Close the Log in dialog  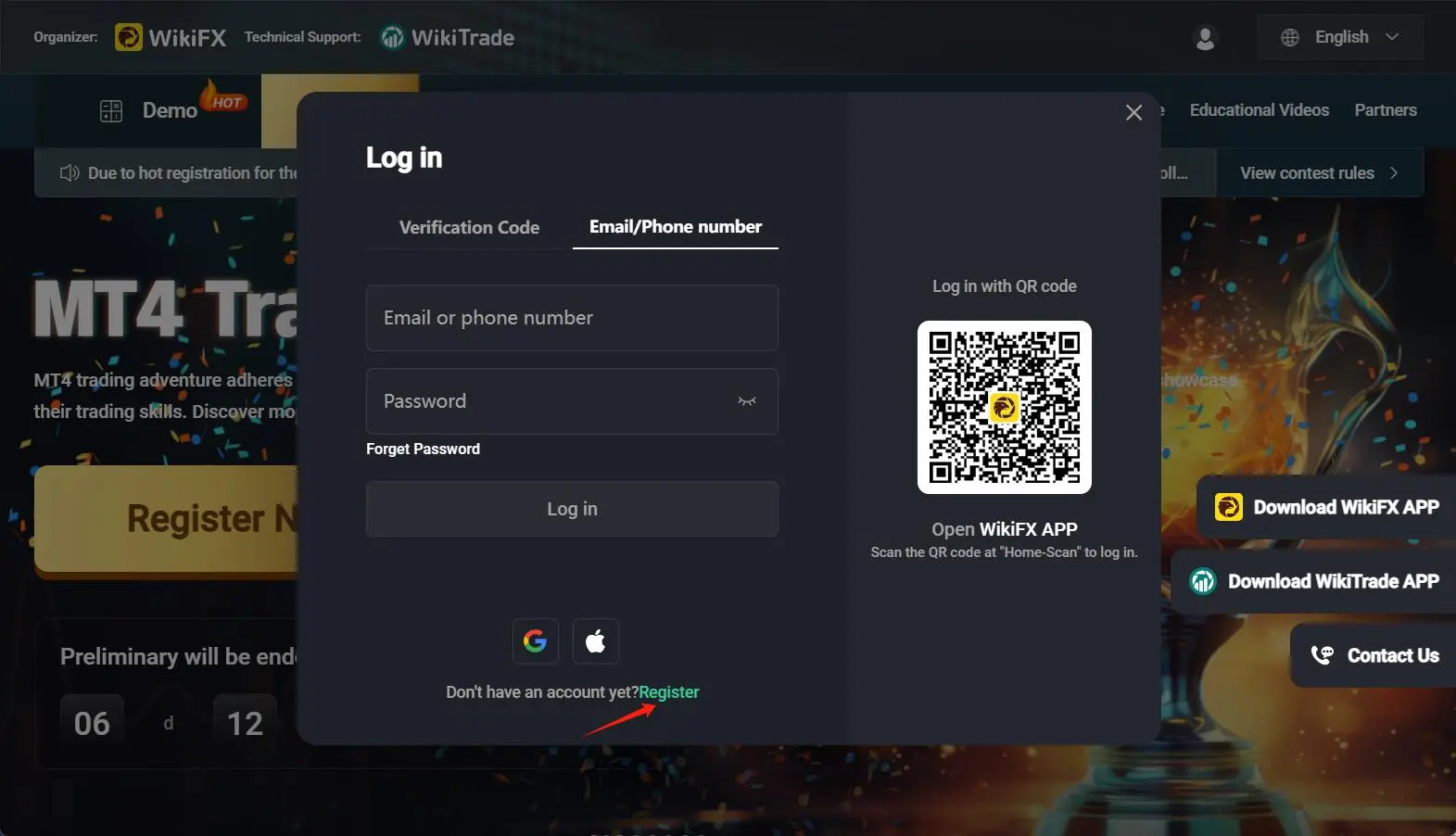[1133, 112]
